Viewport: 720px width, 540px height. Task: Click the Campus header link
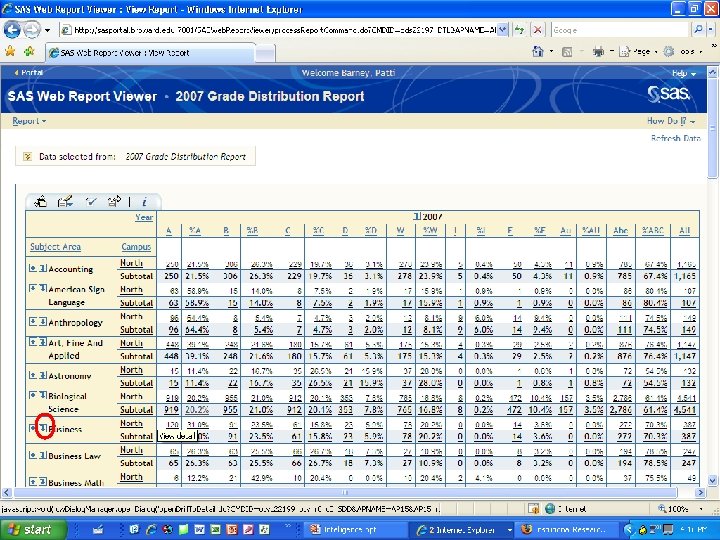coord(136,247)
